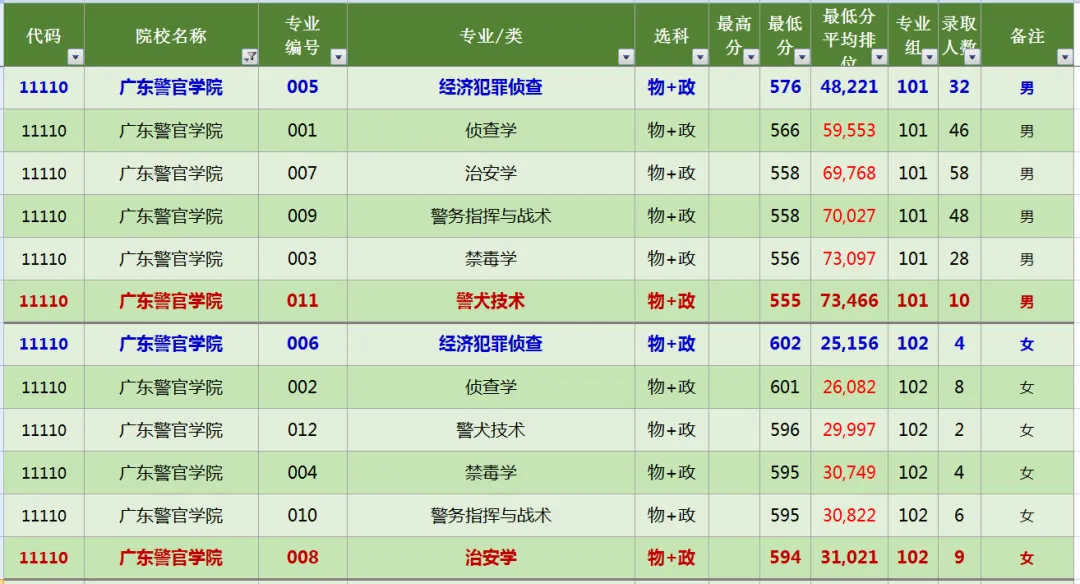Click red major number cell 011
This screenshot has width=1080, height=584.
302,301
